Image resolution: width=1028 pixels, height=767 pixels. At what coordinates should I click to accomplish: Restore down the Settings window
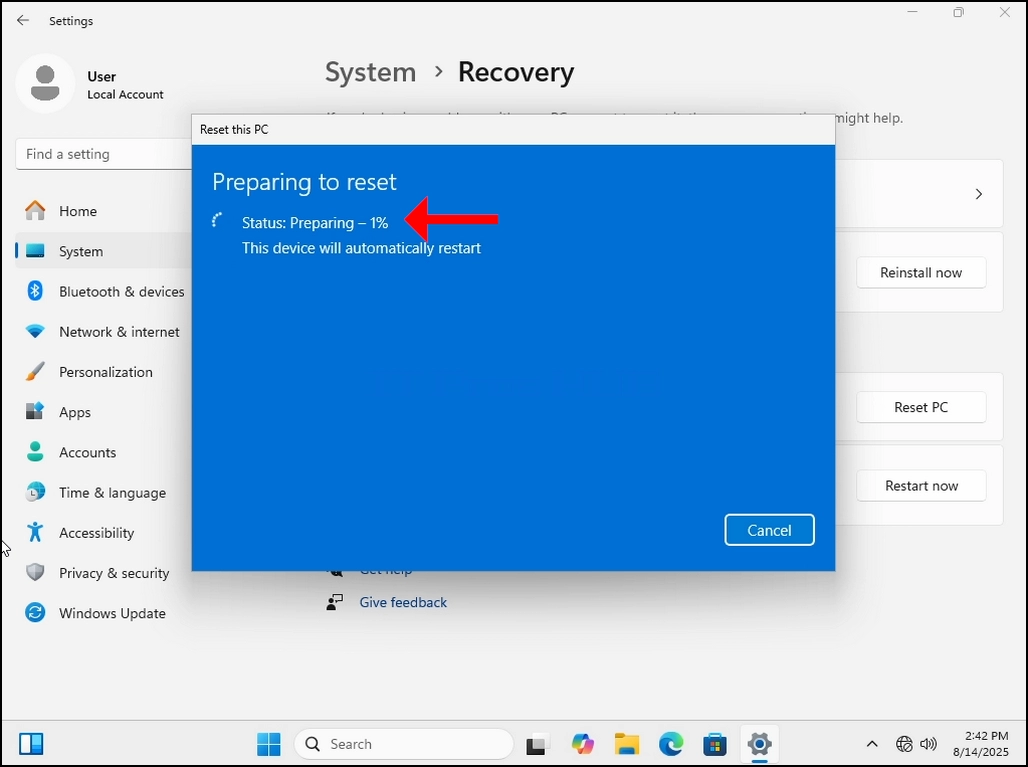[959, 12]
